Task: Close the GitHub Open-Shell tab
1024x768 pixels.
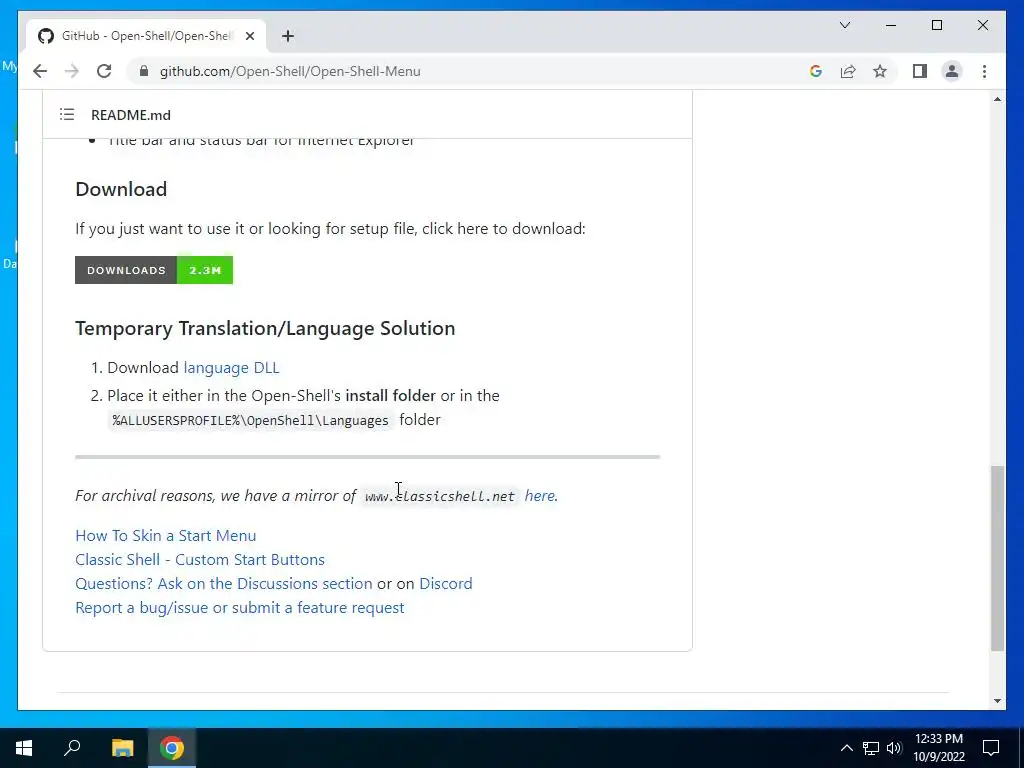Action: 249,36
